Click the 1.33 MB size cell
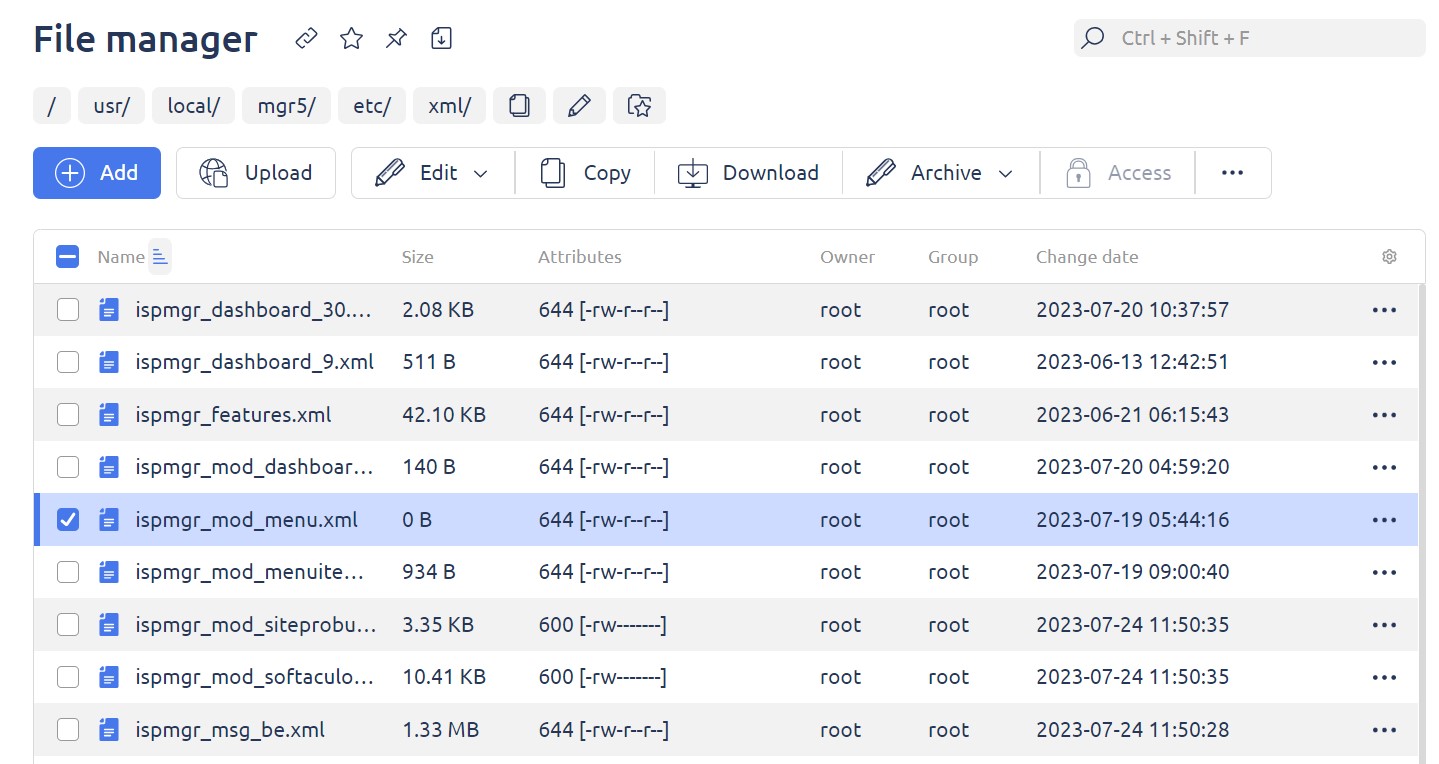1439x764 pixels. pos(441,730)
